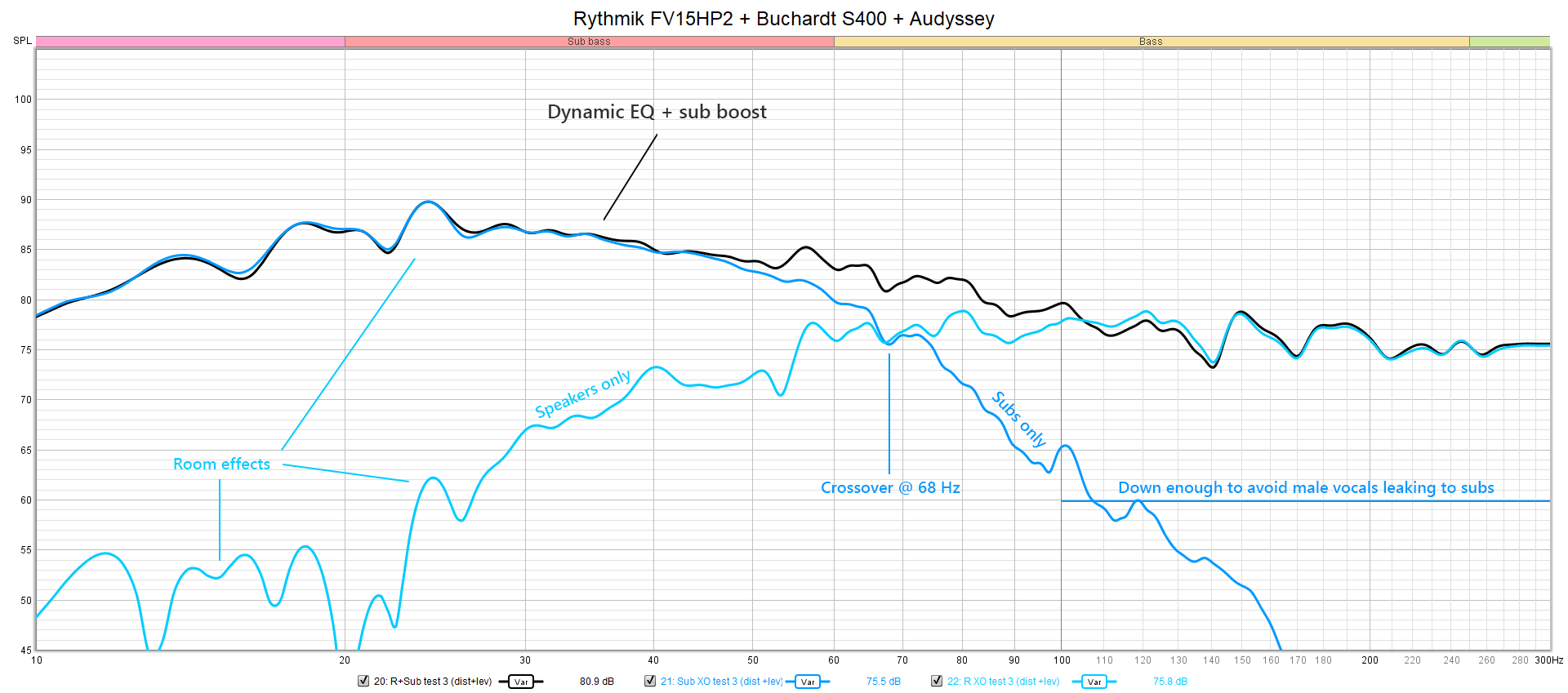The width and height of the screenshot is (1568, 693).
Task: Toggle the 22: R XO test 3 trace checkbox
Action: click(x=937, y=681)
